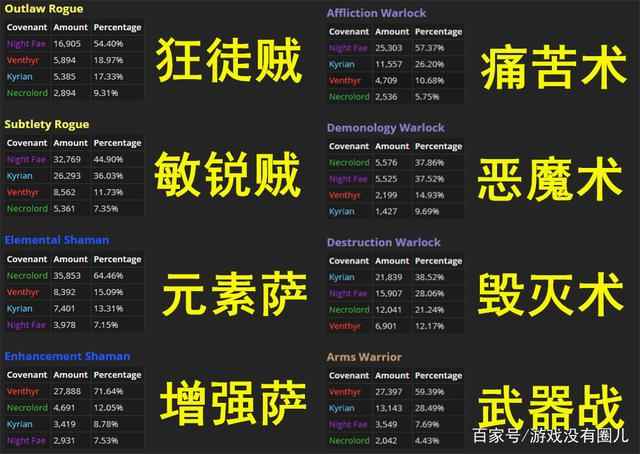Select the 13.31% percentage cell
This screenshot has width=640, height=454.
coord(108,308)
